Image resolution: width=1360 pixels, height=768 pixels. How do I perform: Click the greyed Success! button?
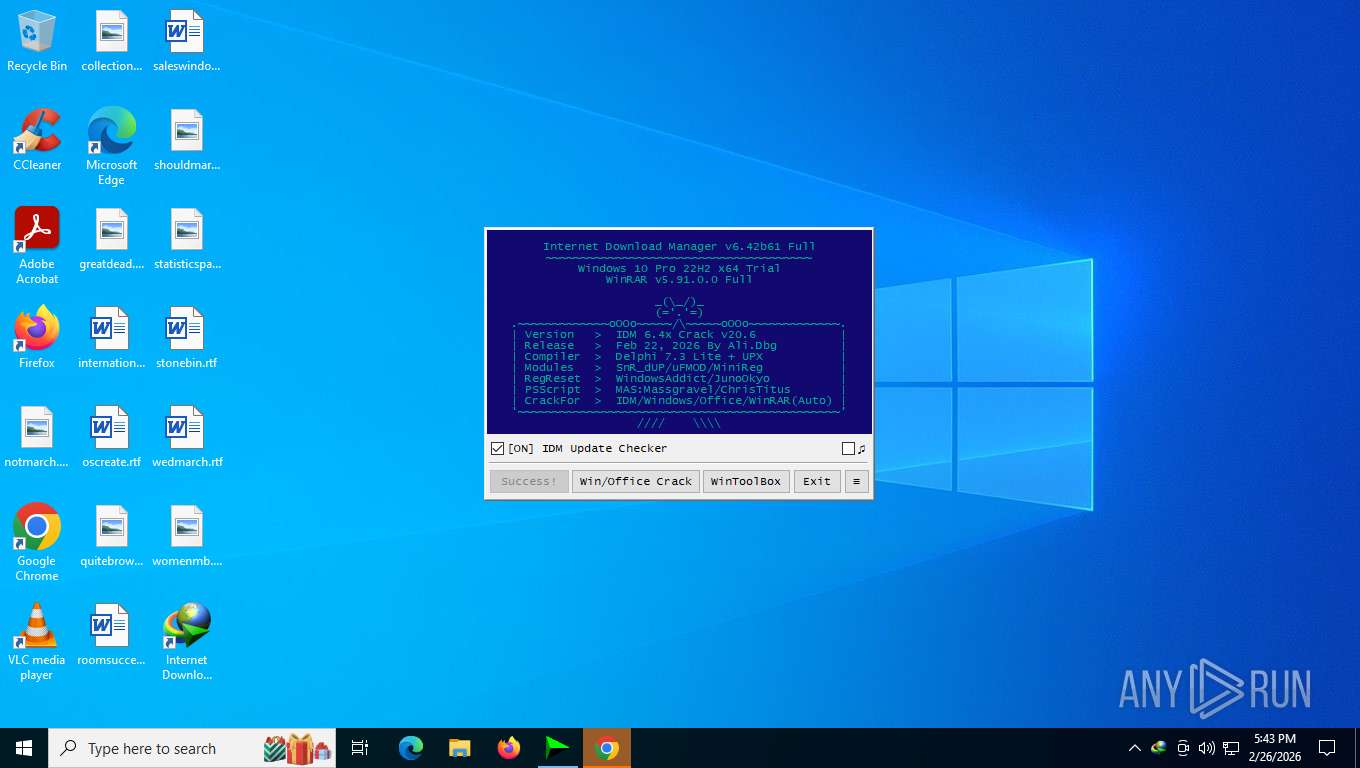pyautogui.click(x=529, y=481)
